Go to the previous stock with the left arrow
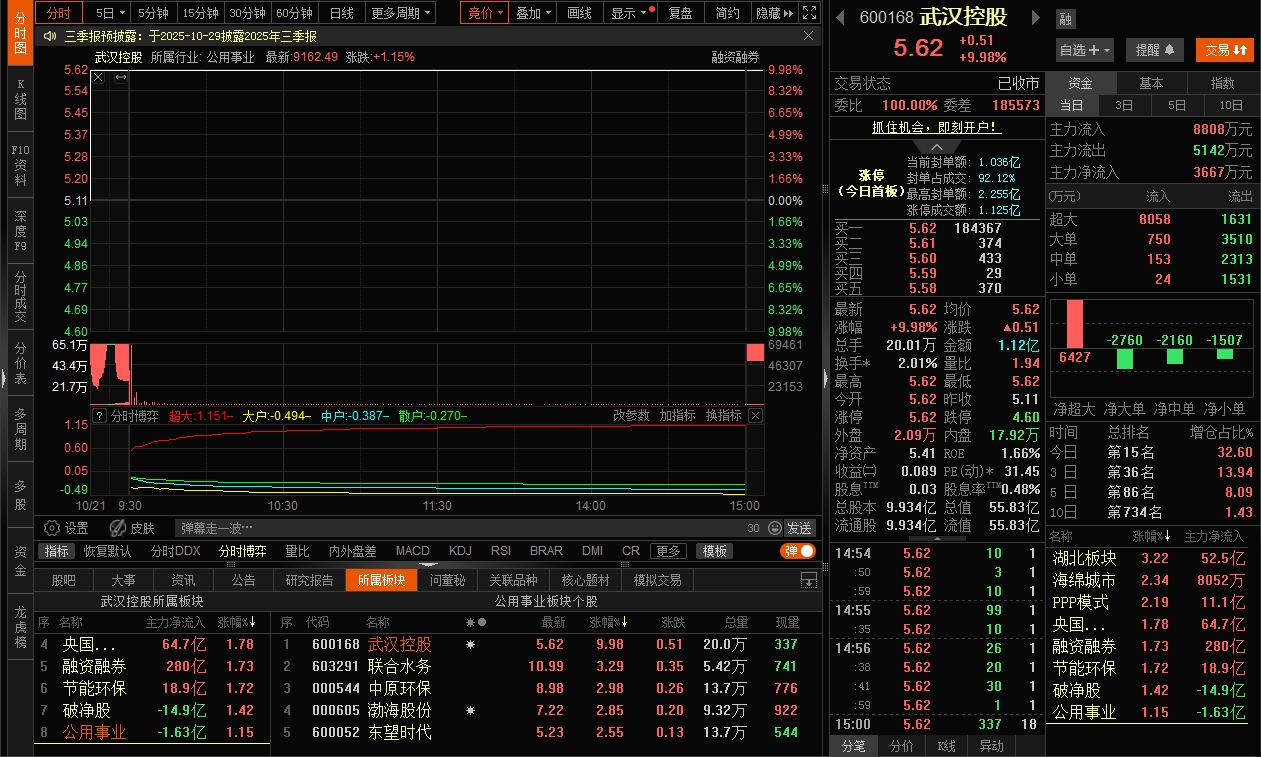 (840, 17)
